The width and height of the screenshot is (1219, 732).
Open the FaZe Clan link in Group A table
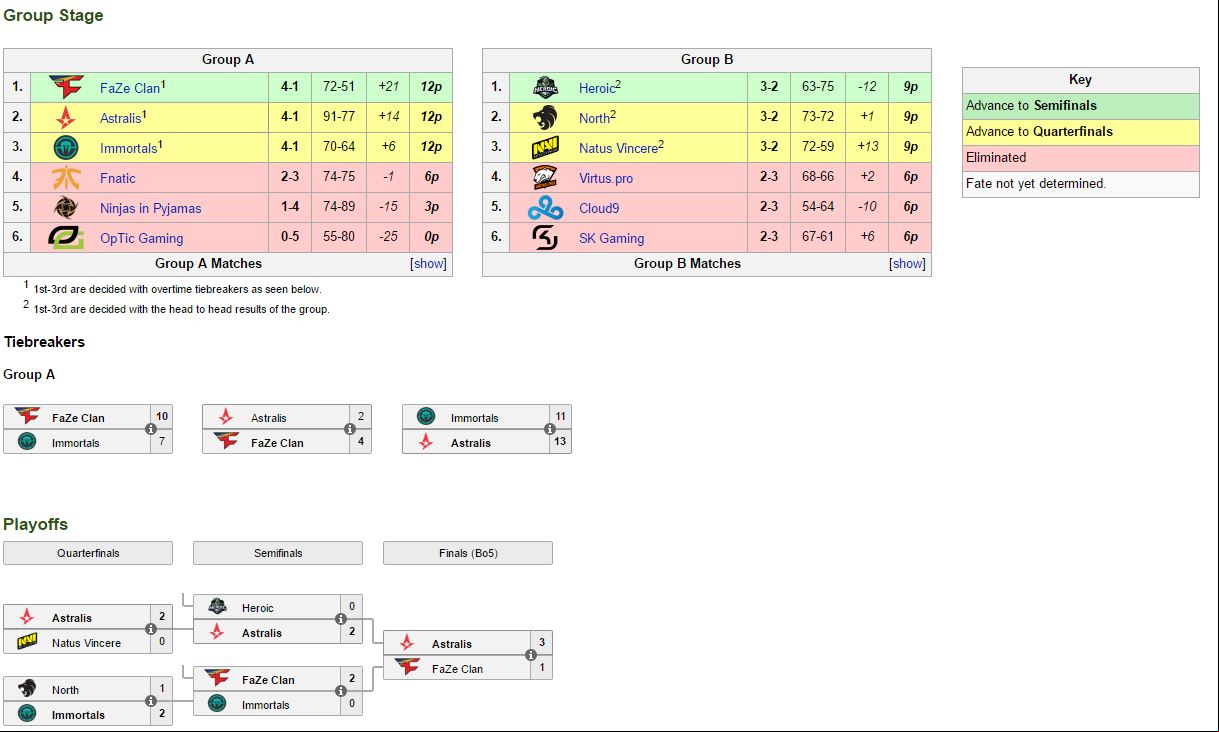click(130, 88)
